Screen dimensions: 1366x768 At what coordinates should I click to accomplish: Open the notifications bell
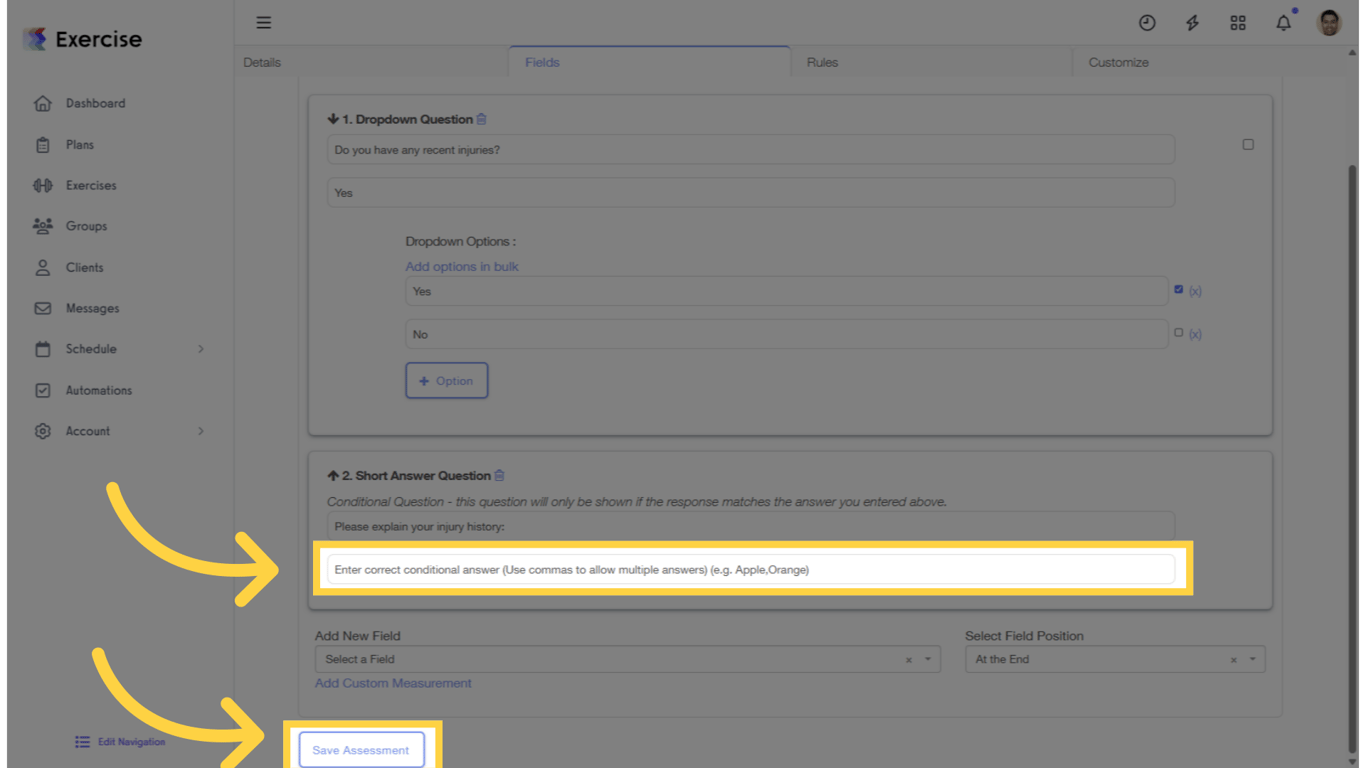click(x=1283, y=22)
